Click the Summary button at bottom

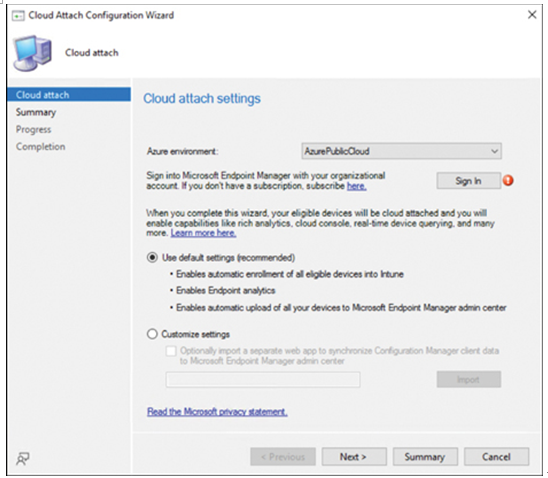click(x=425, y=457)
